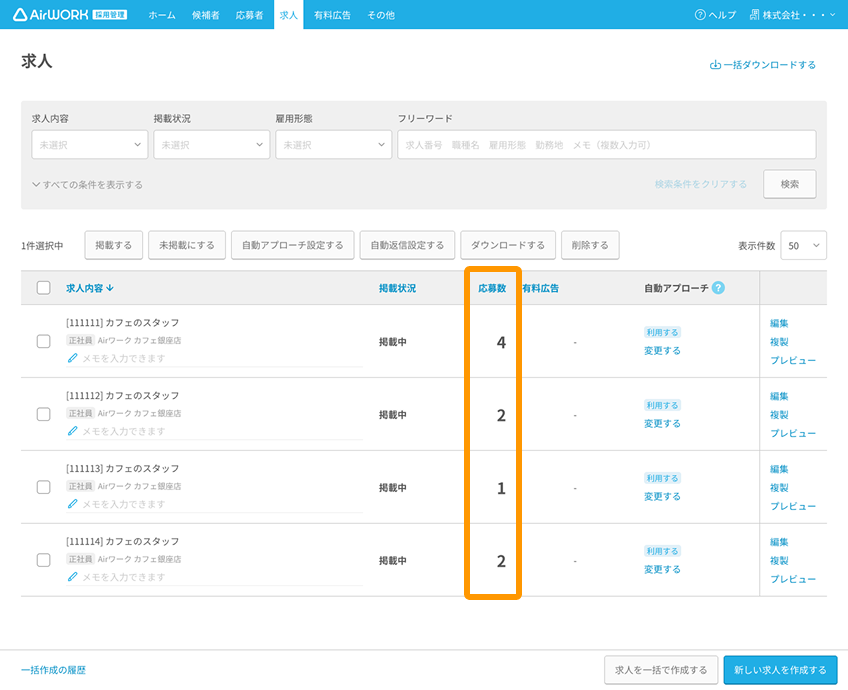Go to the ホーム tab
Image resolution: width=848 pixels, height=690 pixels.
coord(162,15)
